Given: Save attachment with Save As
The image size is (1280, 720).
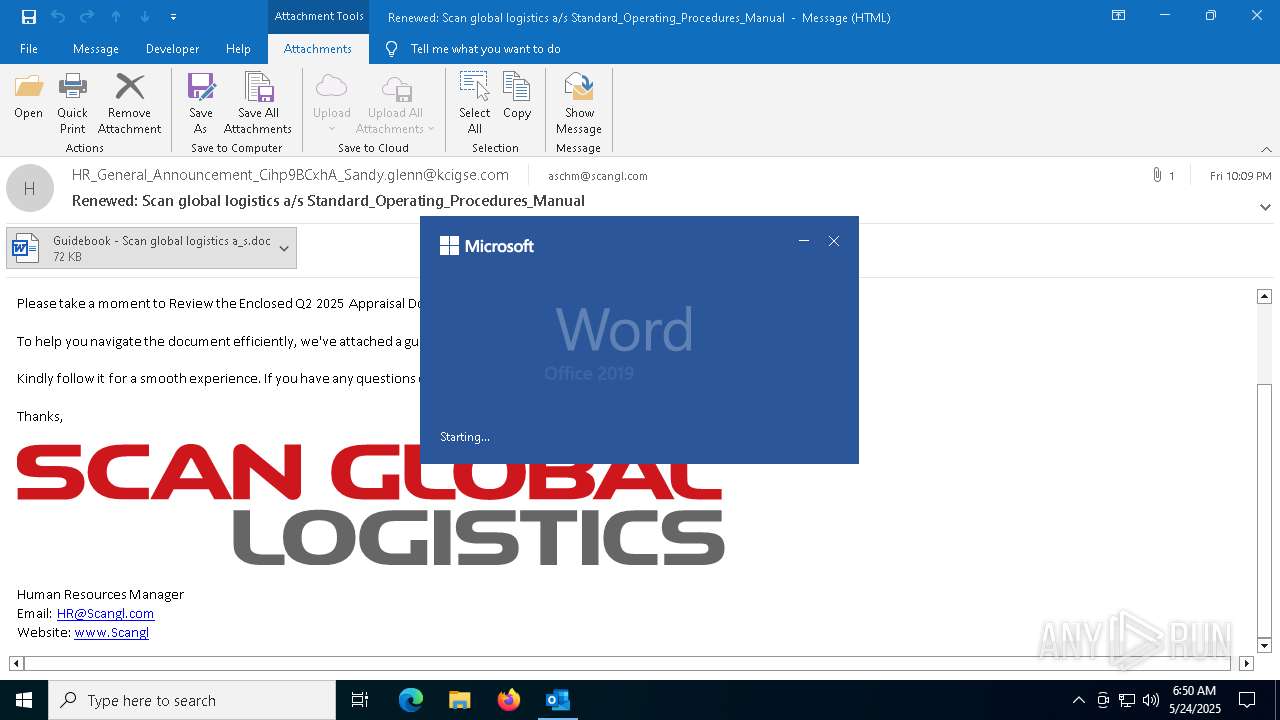Looking at the screenshot, I should coord(200,103).
